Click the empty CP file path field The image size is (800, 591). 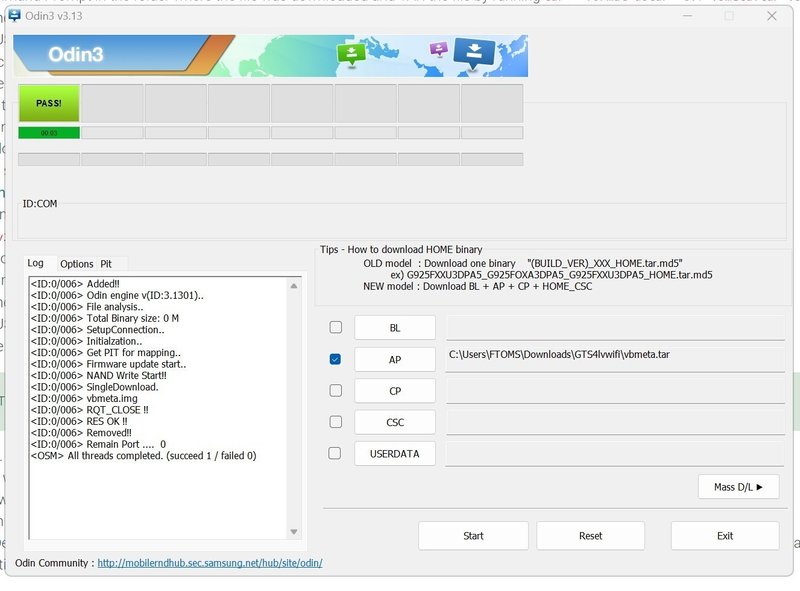point(615,390)
